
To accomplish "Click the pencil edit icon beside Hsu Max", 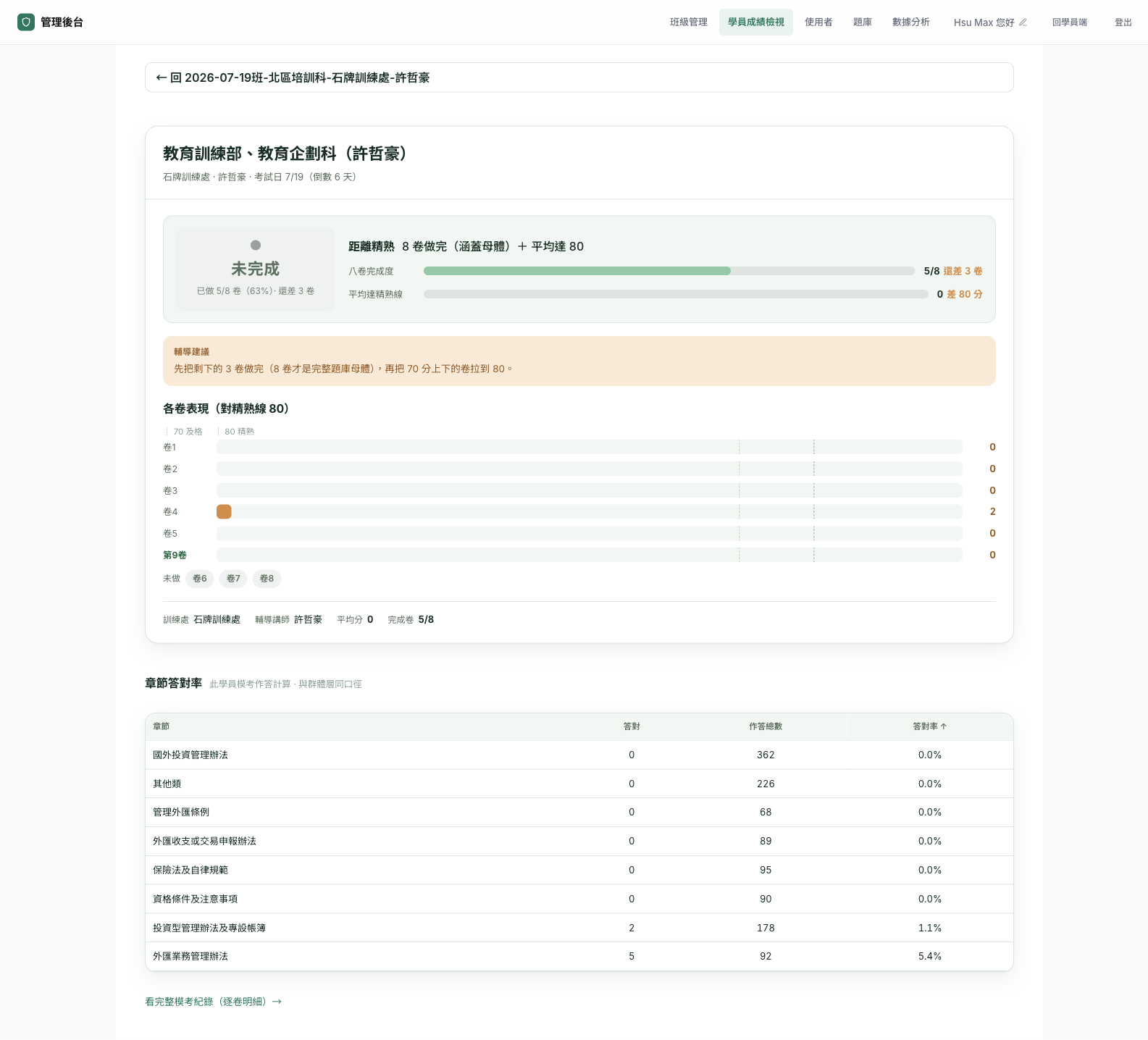I will click(1023, 22).
